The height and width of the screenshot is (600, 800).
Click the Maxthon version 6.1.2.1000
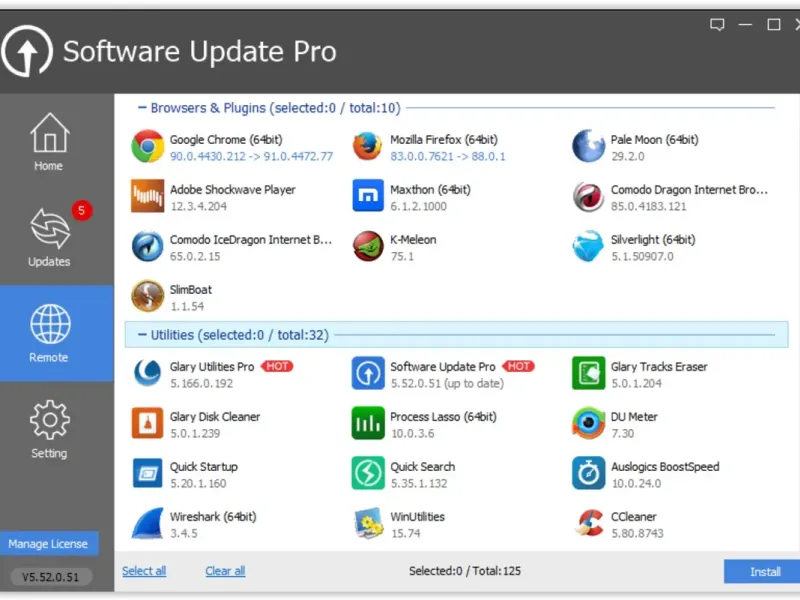418,206
